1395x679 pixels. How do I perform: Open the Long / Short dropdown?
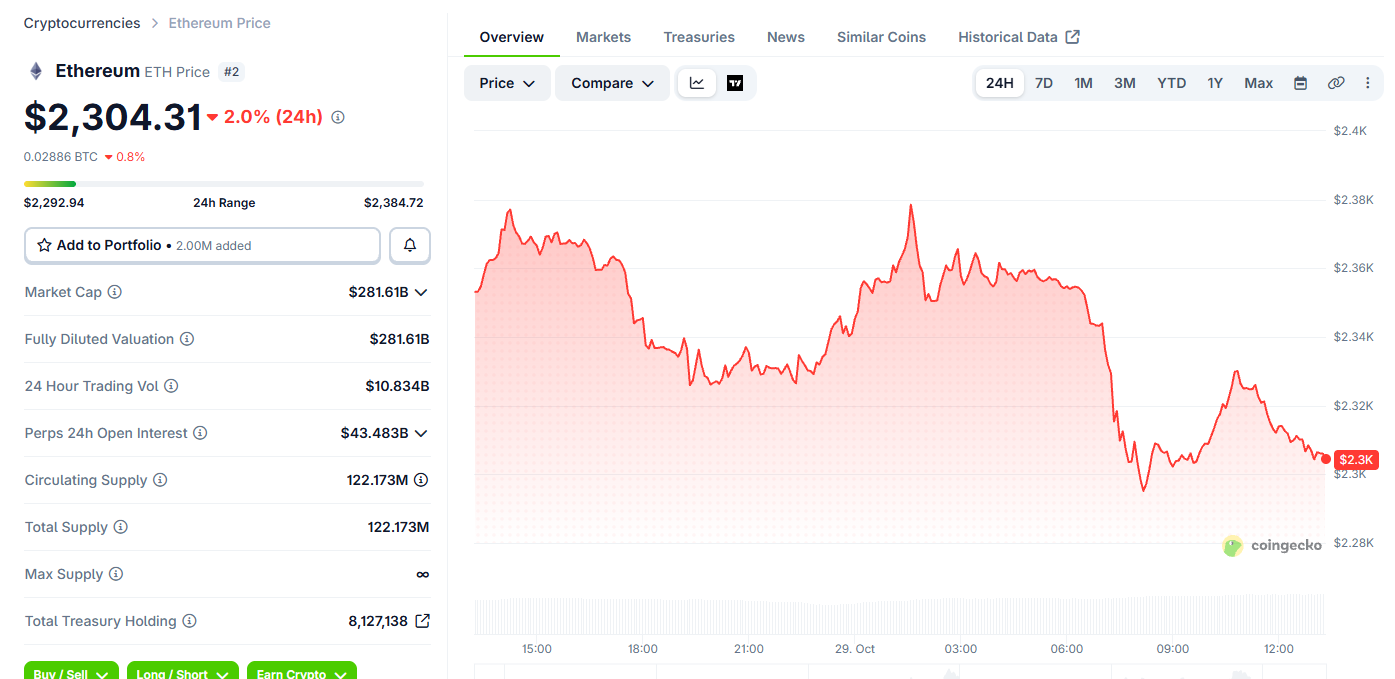point(182,672)
